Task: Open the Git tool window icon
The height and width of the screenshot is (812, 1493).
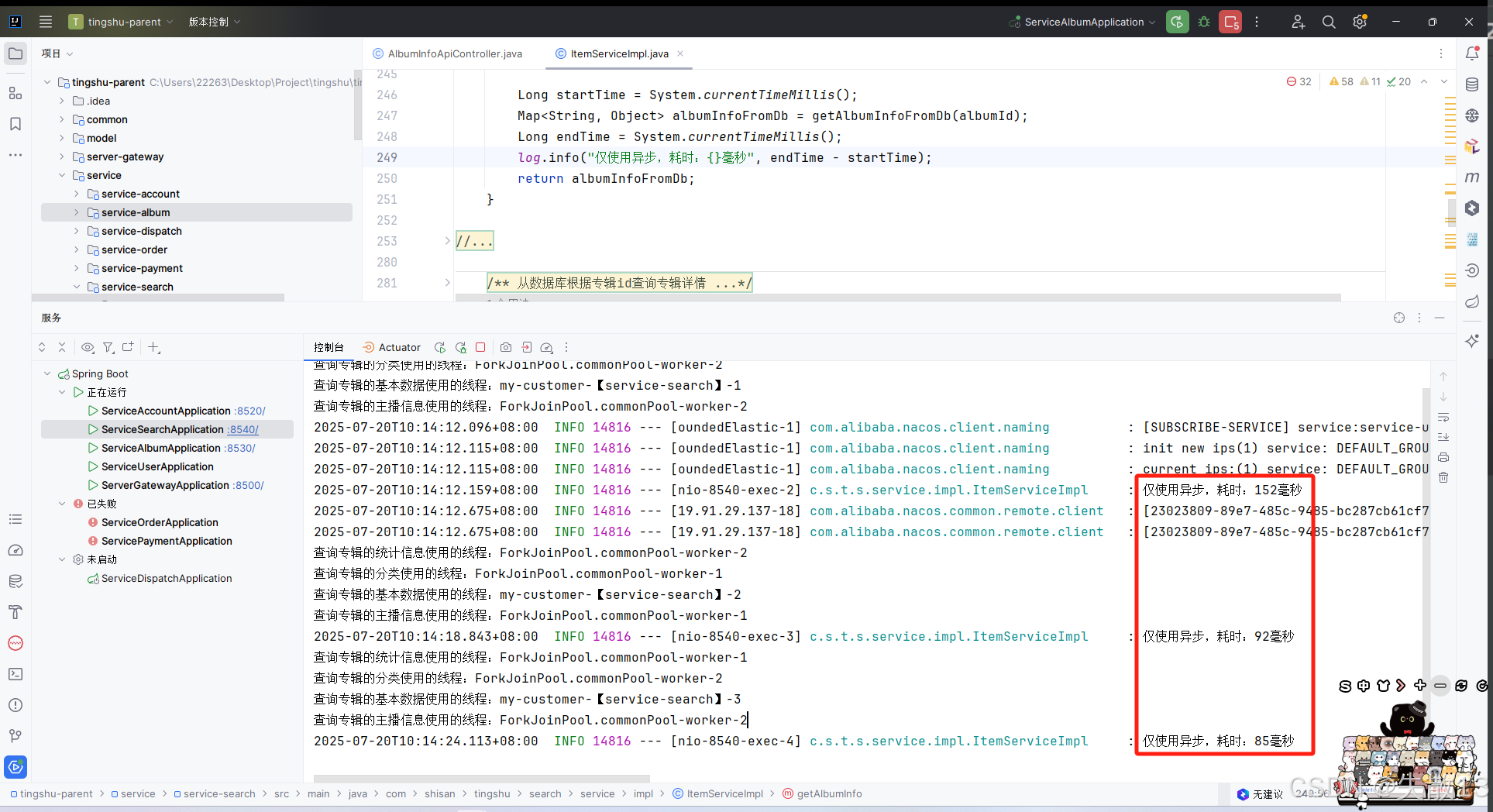Action: click(15, 736)
